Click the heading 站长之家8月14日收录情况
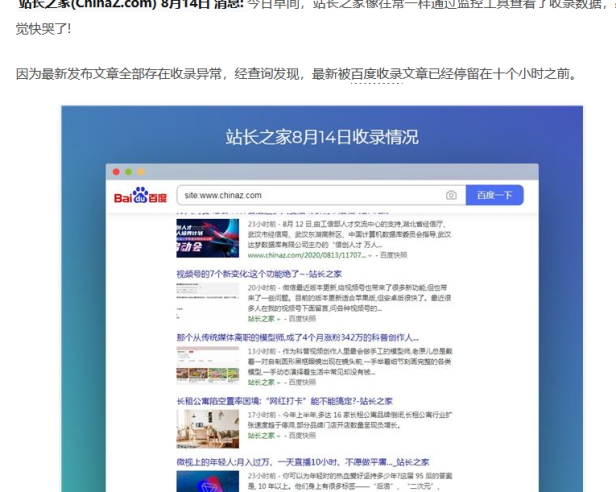 (322, 137)
